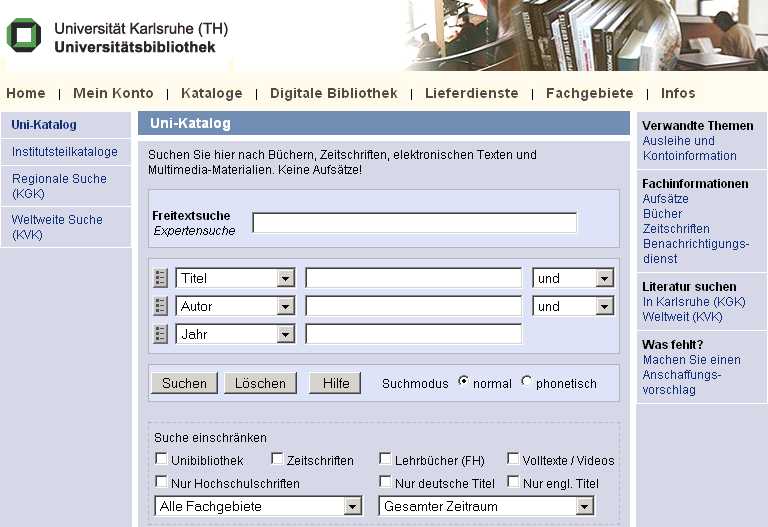Open index list icon beside Autor row
The image size is (768, 527).
pos(160,306)
